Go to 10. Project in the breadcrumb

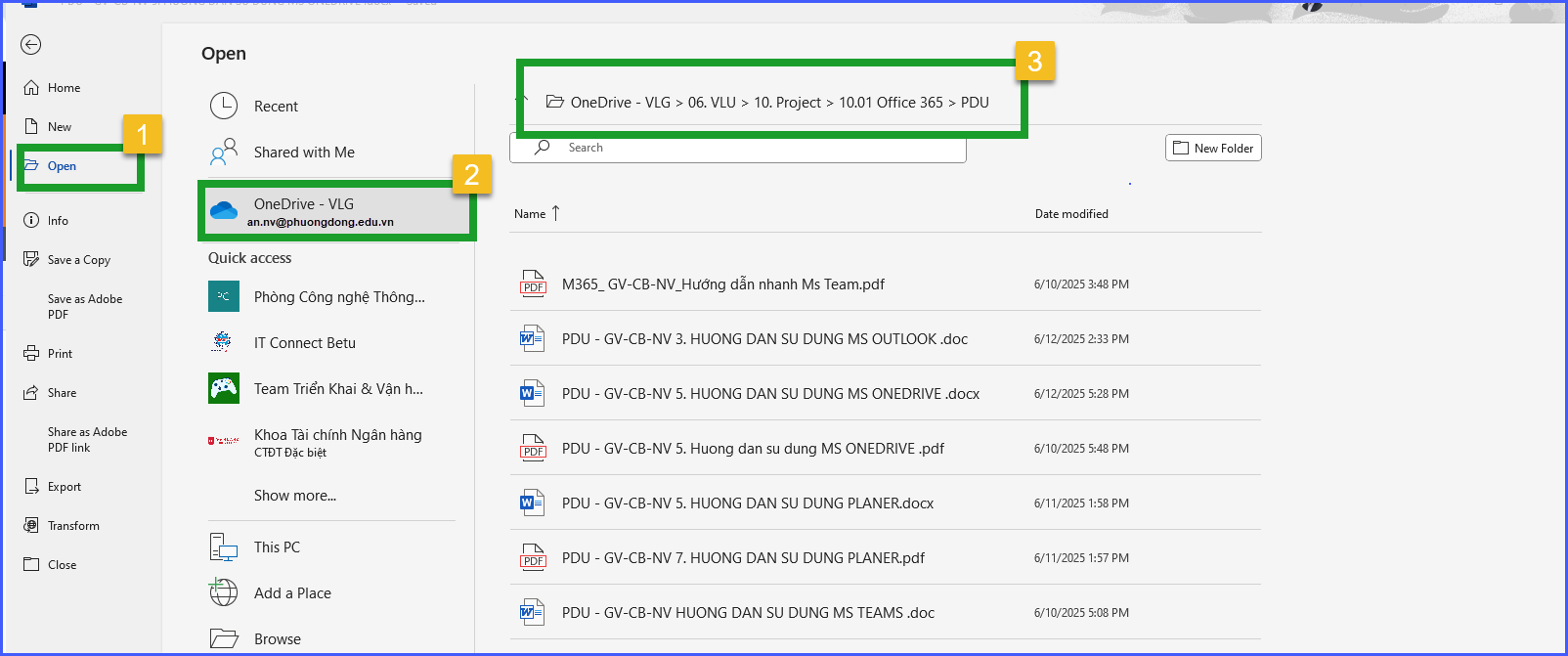pyautogui.click(x=787, y=103)
